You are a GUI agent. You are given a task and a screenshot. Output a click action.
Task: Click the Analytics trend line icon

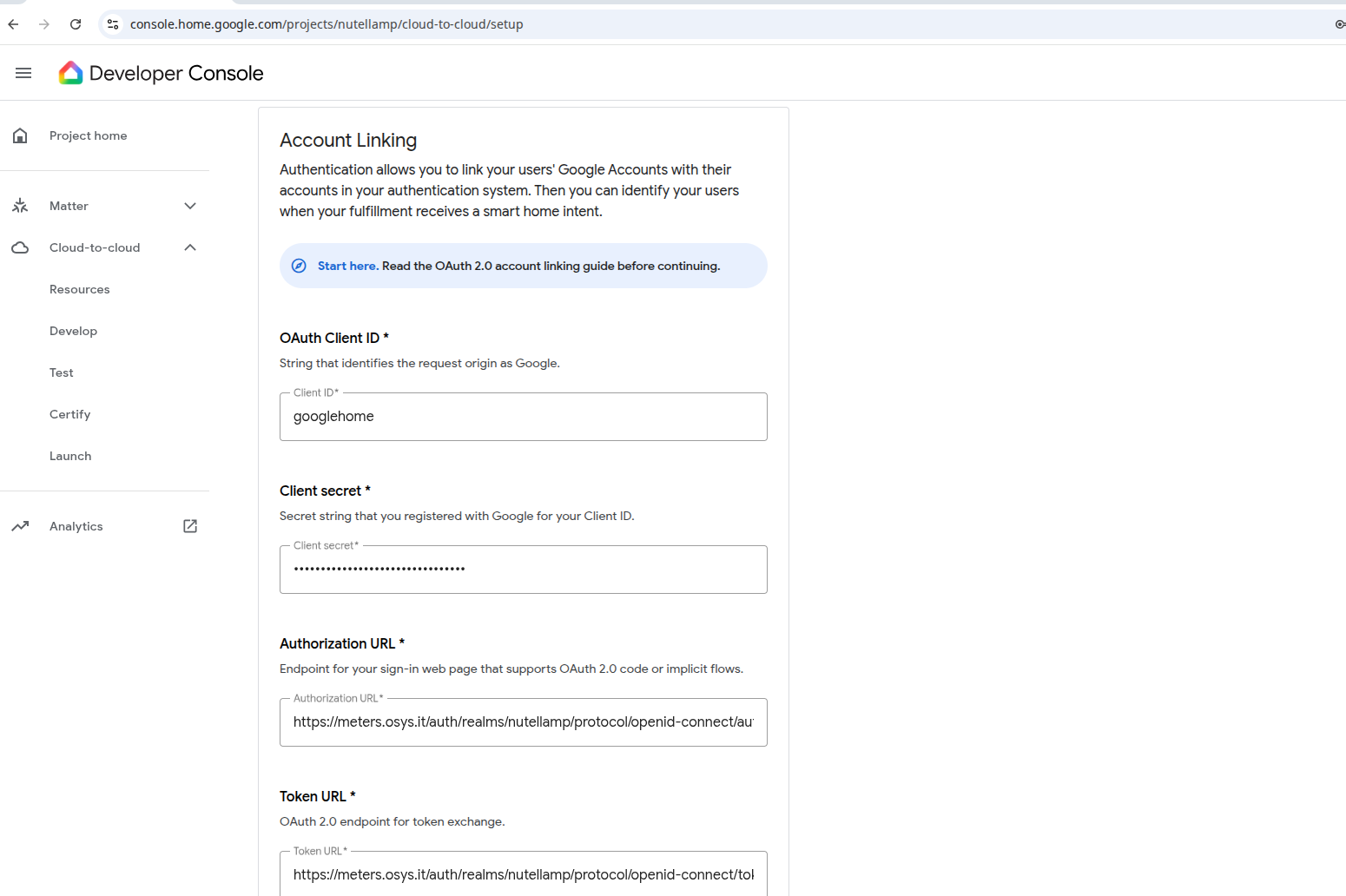tap(20, 526)
